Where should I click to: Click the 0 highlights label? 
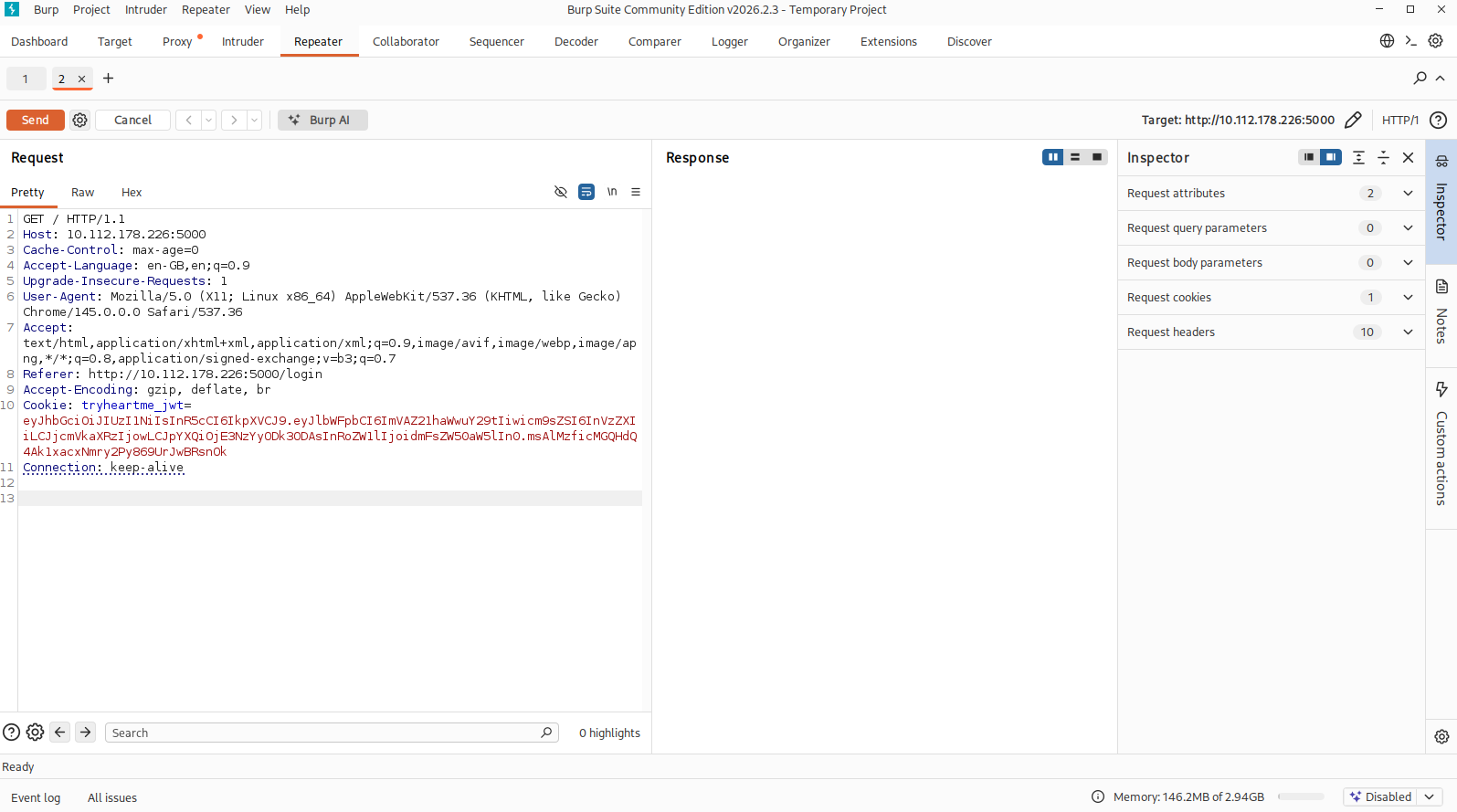tap(609, 733)
